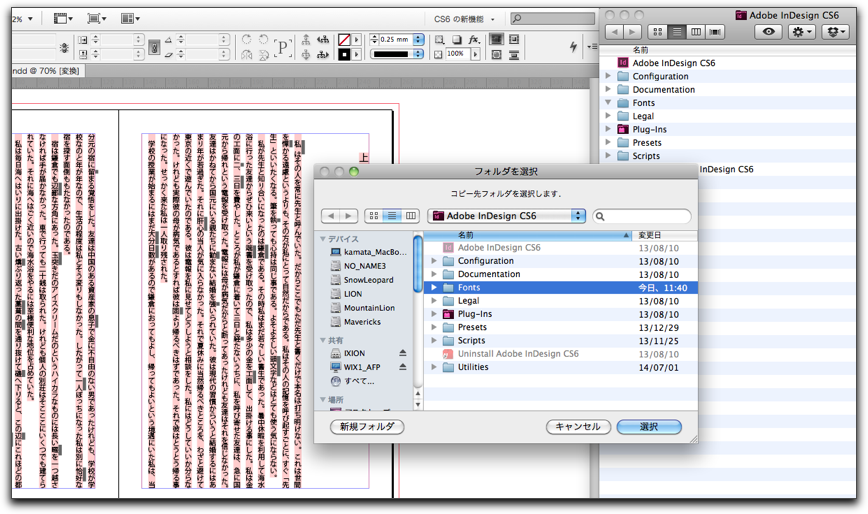868x514 pixels.
Task: Click the Quick Apply lightning bolt icon
Action: pos(573,47)
